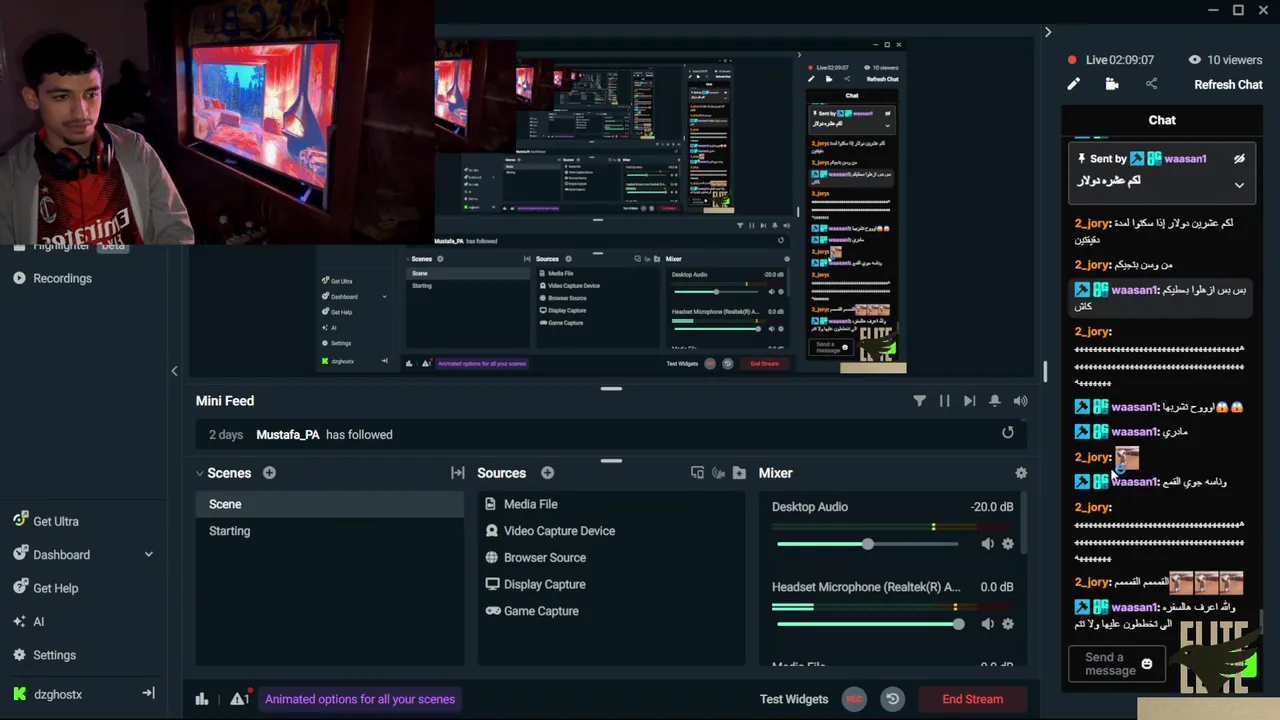The width and height of the screenshot is (1280, 720).
Task: Click the webcam preview thumbnail
Action: [x=217, y=122]
